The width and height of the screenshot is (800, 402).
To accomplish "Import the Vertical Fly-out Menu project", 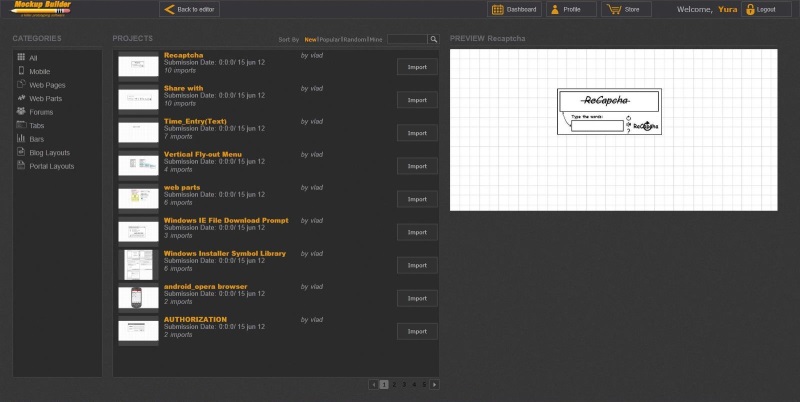I will click(x=417, y=166).
